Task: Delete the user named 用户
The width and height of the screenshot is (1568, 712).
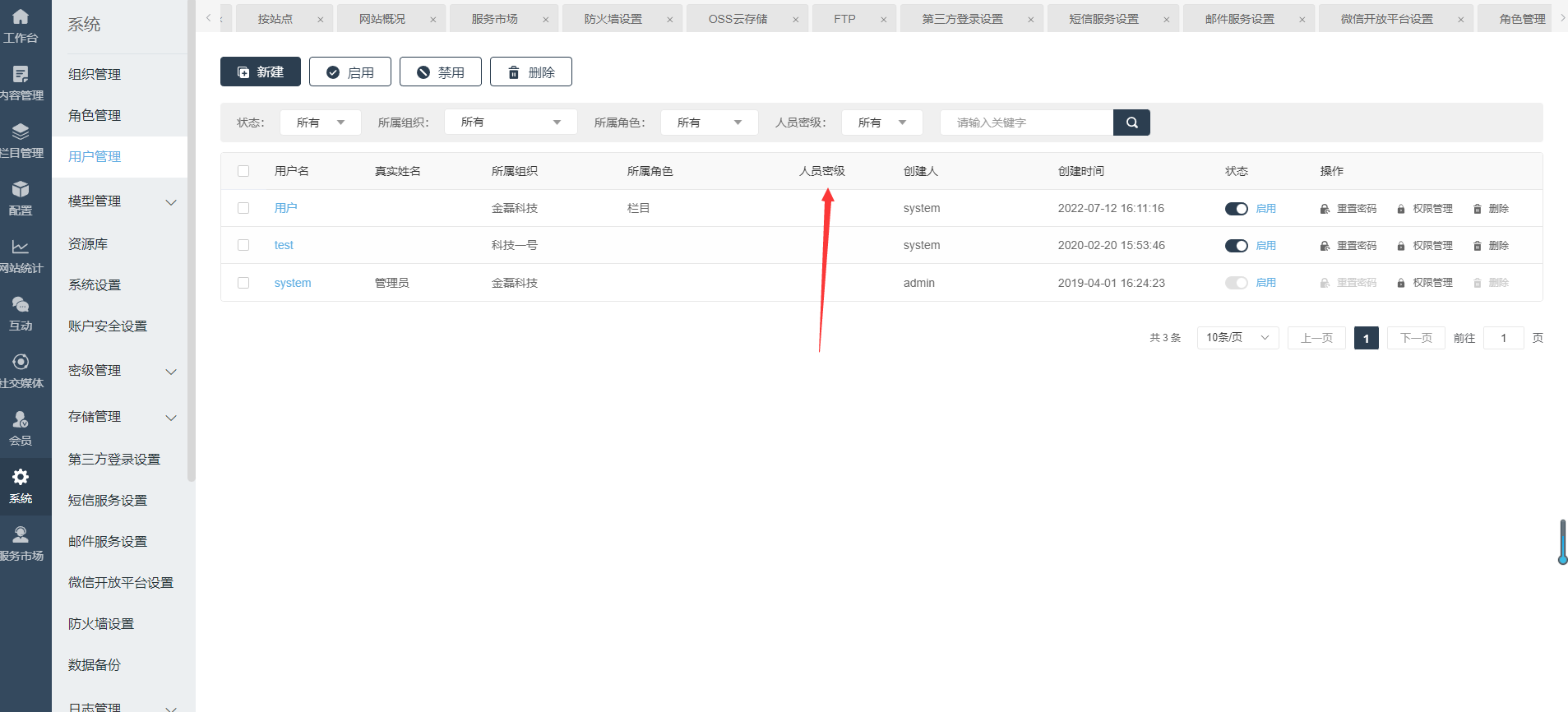Action: [x=1491, y=209]
